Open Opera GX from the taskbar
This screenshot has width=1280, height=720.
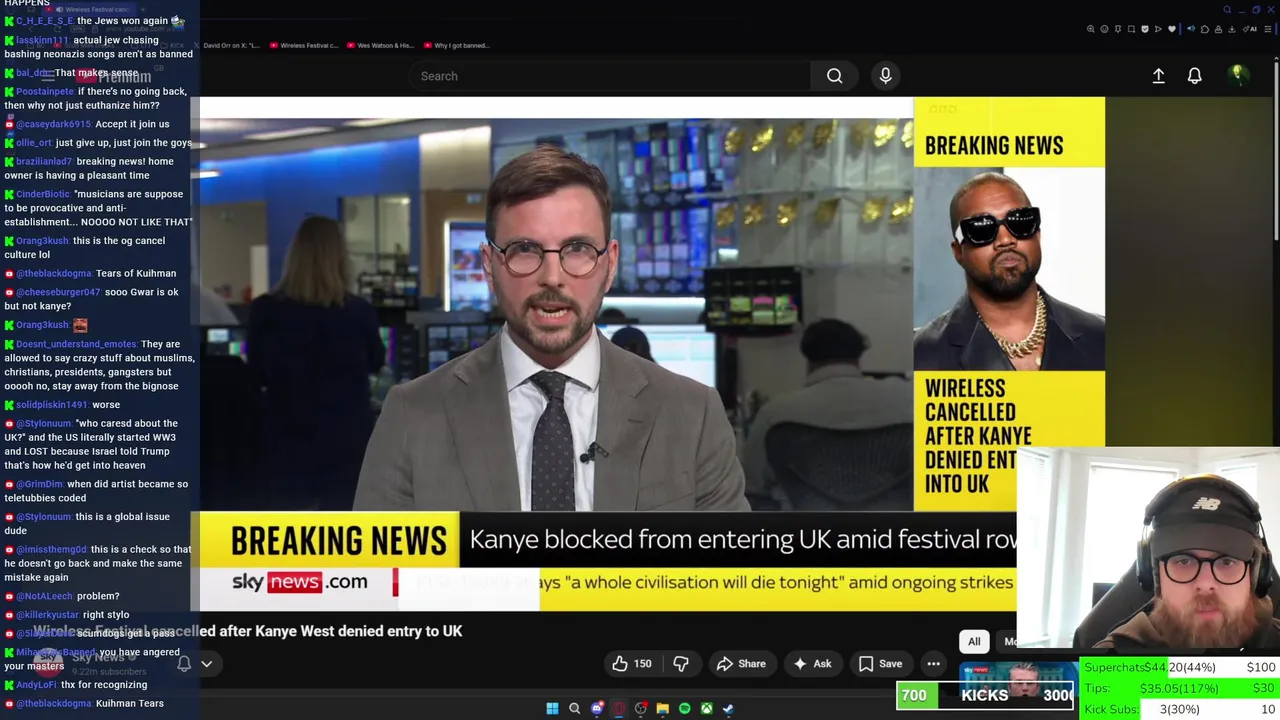619,709
